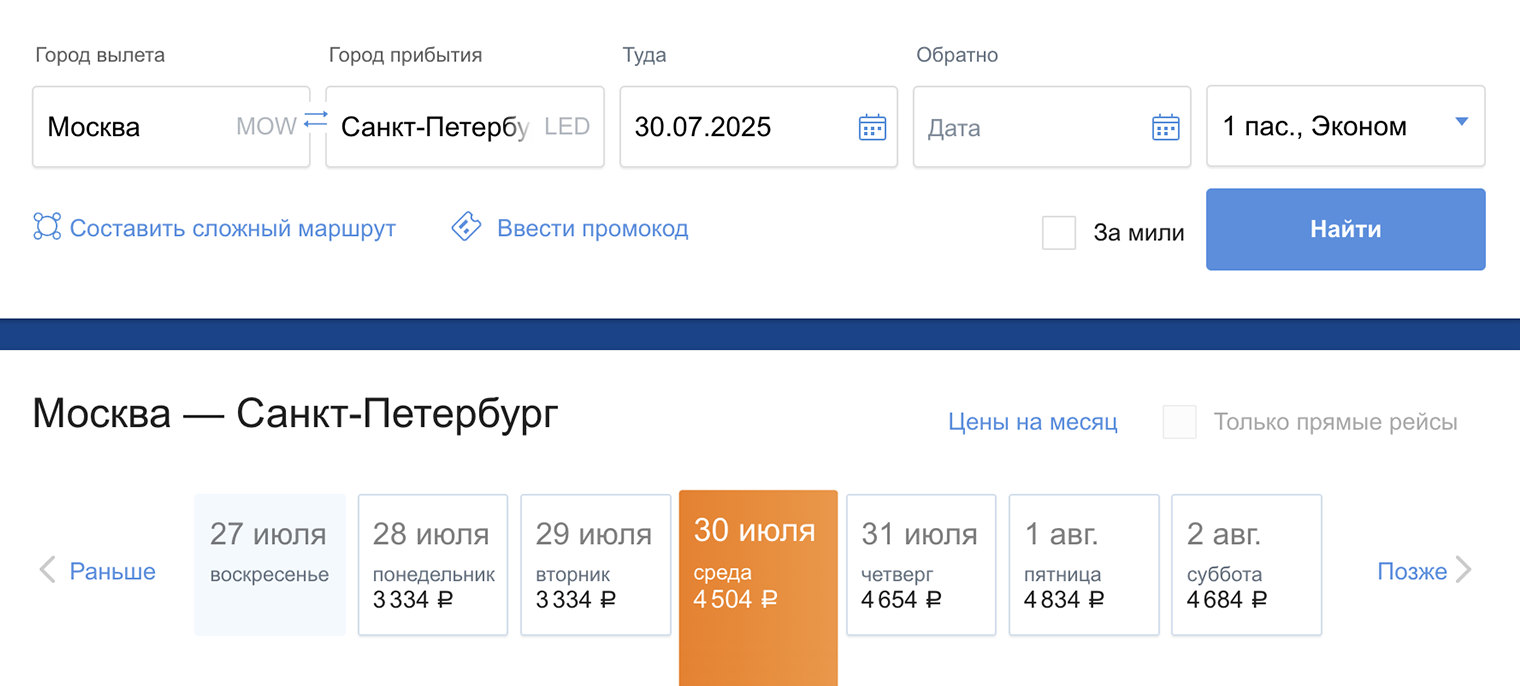Click the MOW airport code
This screenshot has width=1520, height=686.
[x=267, y=127]
